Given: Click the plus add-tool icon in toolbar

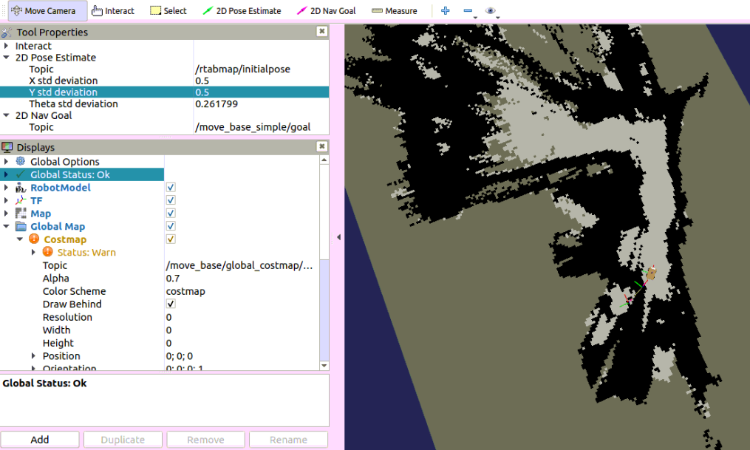Looking at the screenshot, I should tap(445, 11).
